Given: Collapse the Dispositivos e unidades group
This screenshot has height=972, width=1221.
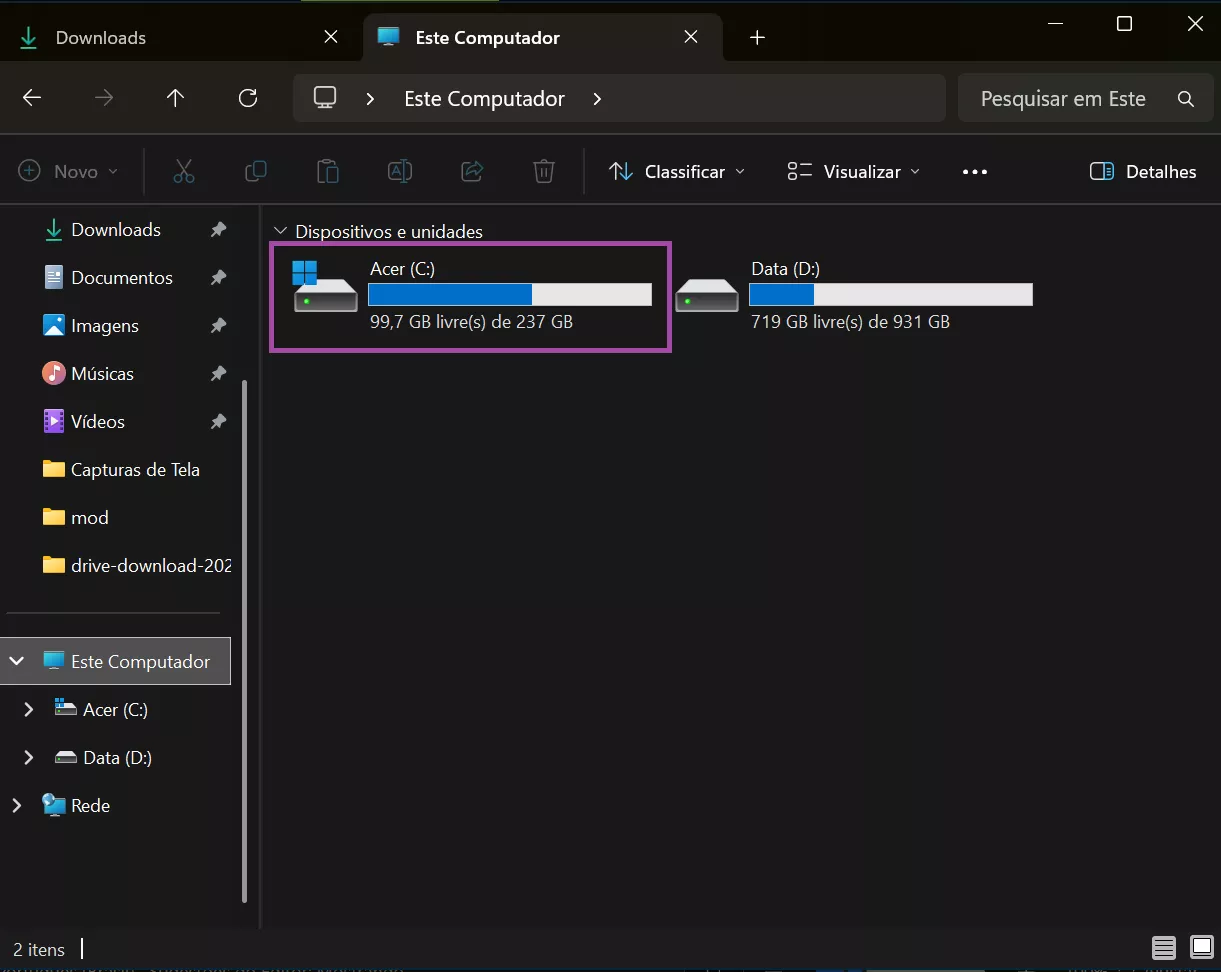Looking at the screenshot, I should tap(280, 231).
